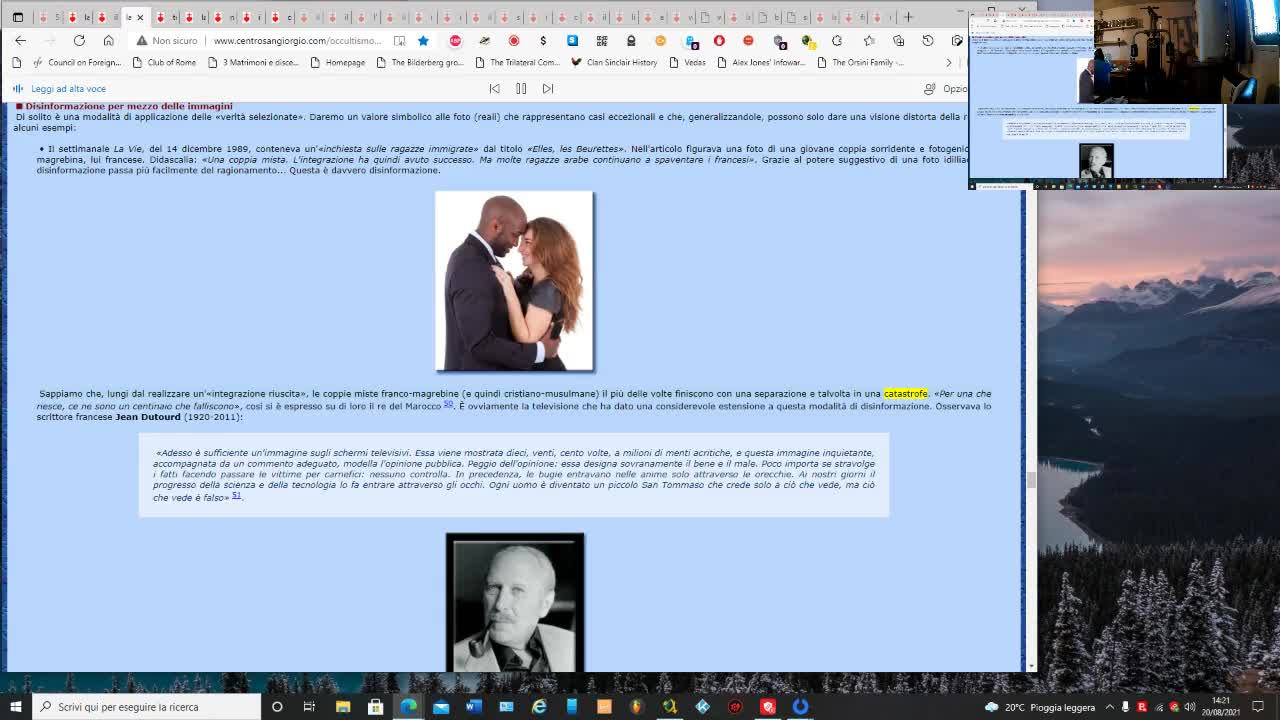This screenshot has width=1280, height=720.
Task: Open Internet Explorer from taskbar
Action: click(x=539, y=707)
